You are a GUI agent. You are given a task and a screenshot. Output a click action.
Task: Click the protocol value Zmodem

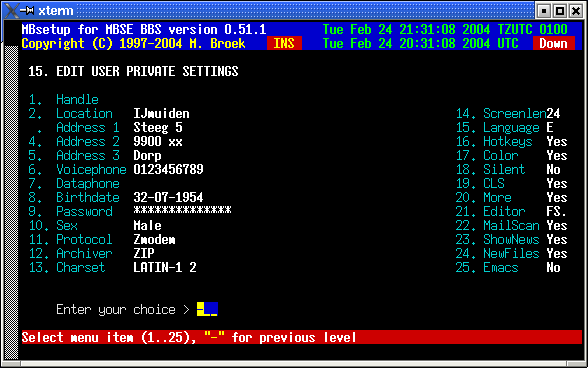point(154,239)
